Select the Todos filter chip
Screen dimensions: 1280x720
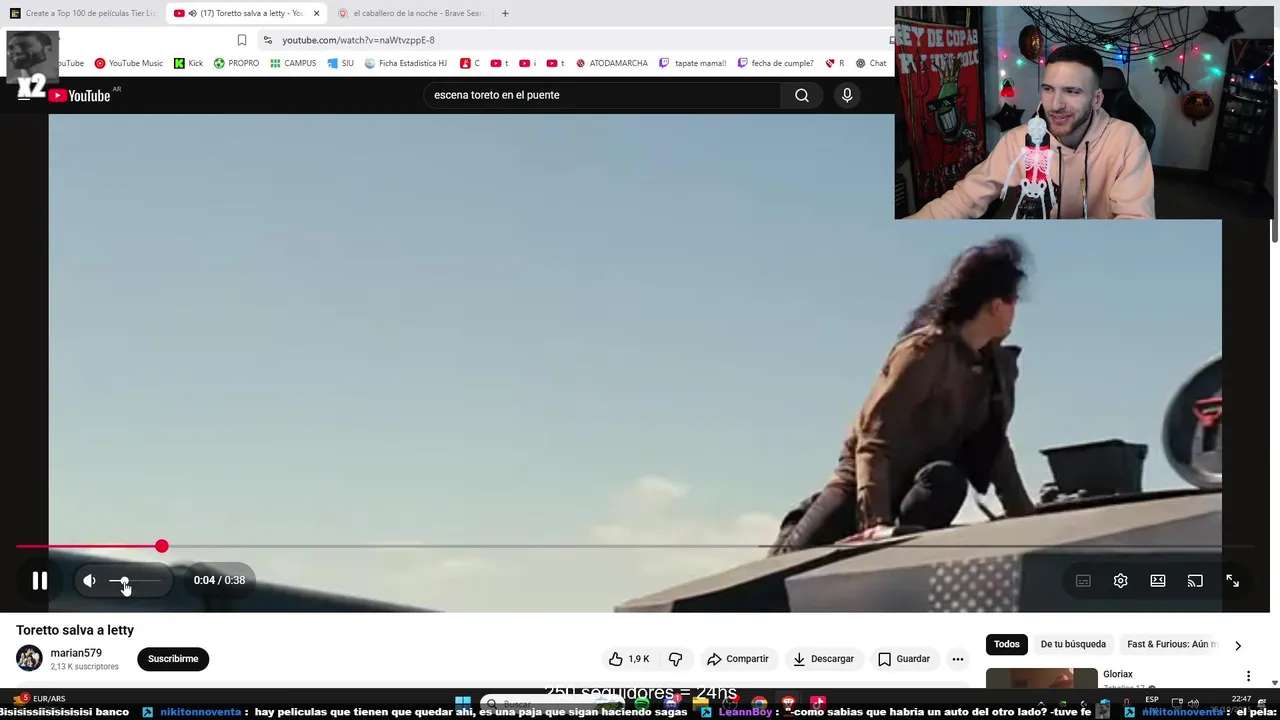(1007, 644)
